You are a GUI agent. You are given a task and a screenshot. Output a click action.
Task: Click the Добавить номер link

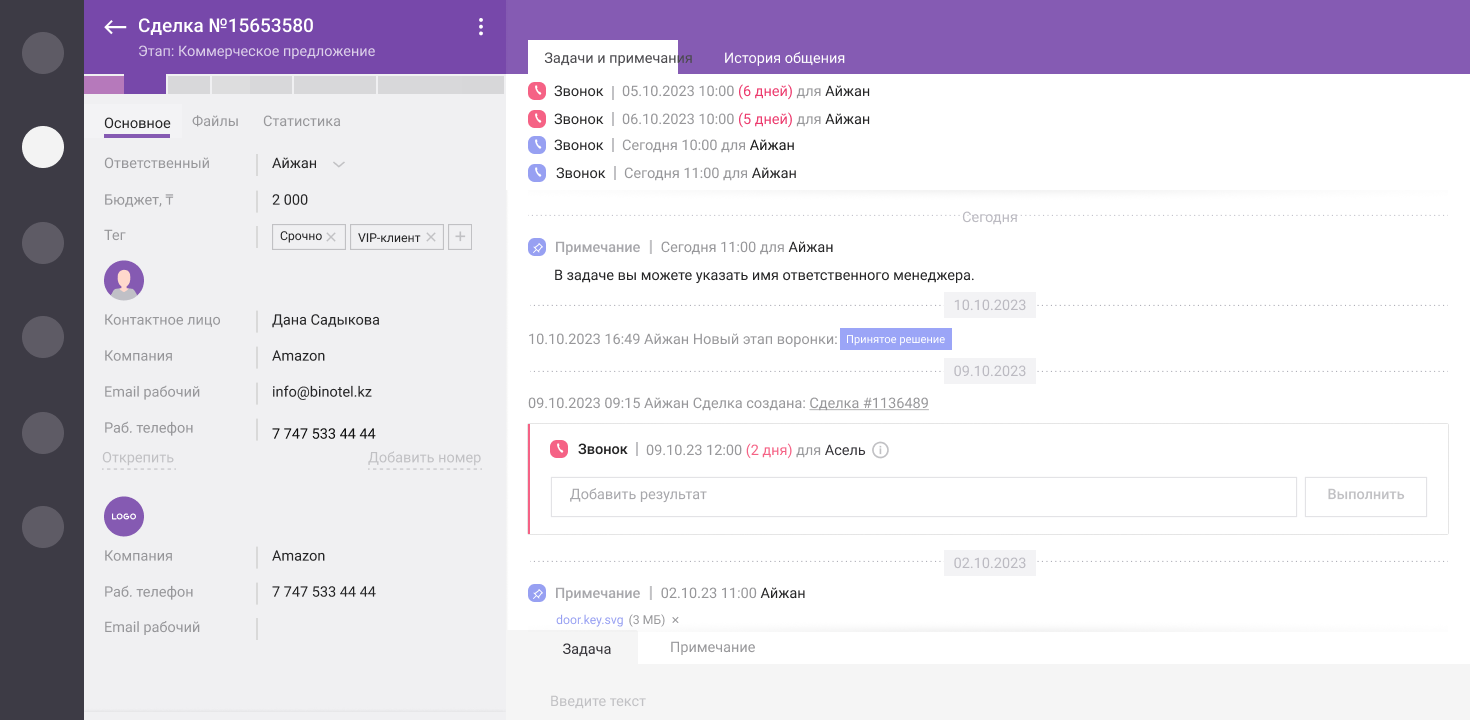click(x=424, y=458)
